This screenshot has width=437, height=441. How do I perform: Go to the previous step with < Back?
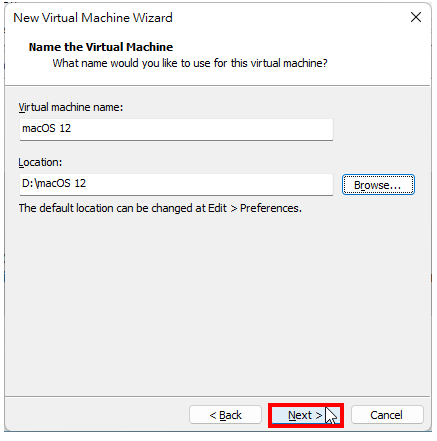coord(225,415)
